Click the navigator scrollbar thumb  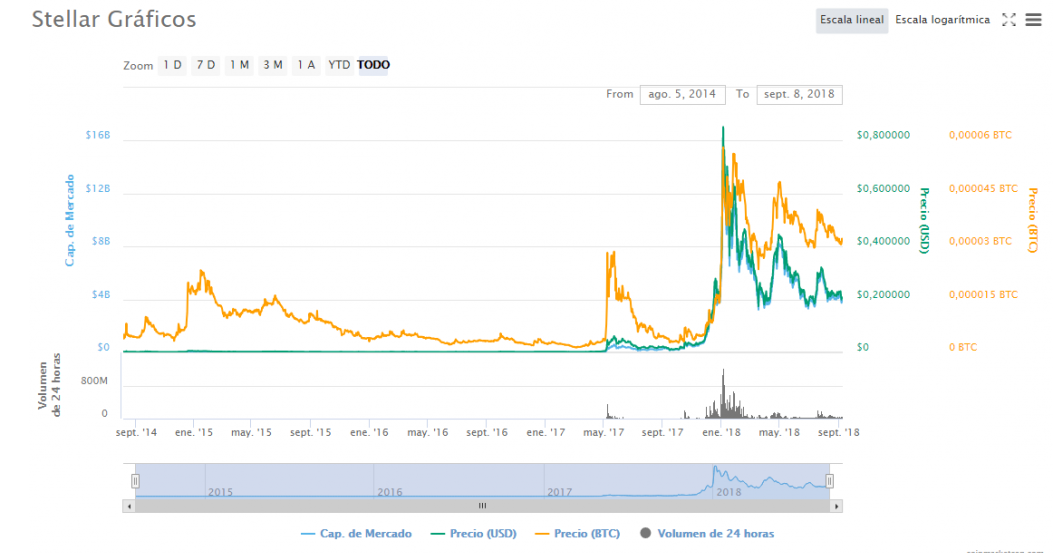click(x=482, y=506)
